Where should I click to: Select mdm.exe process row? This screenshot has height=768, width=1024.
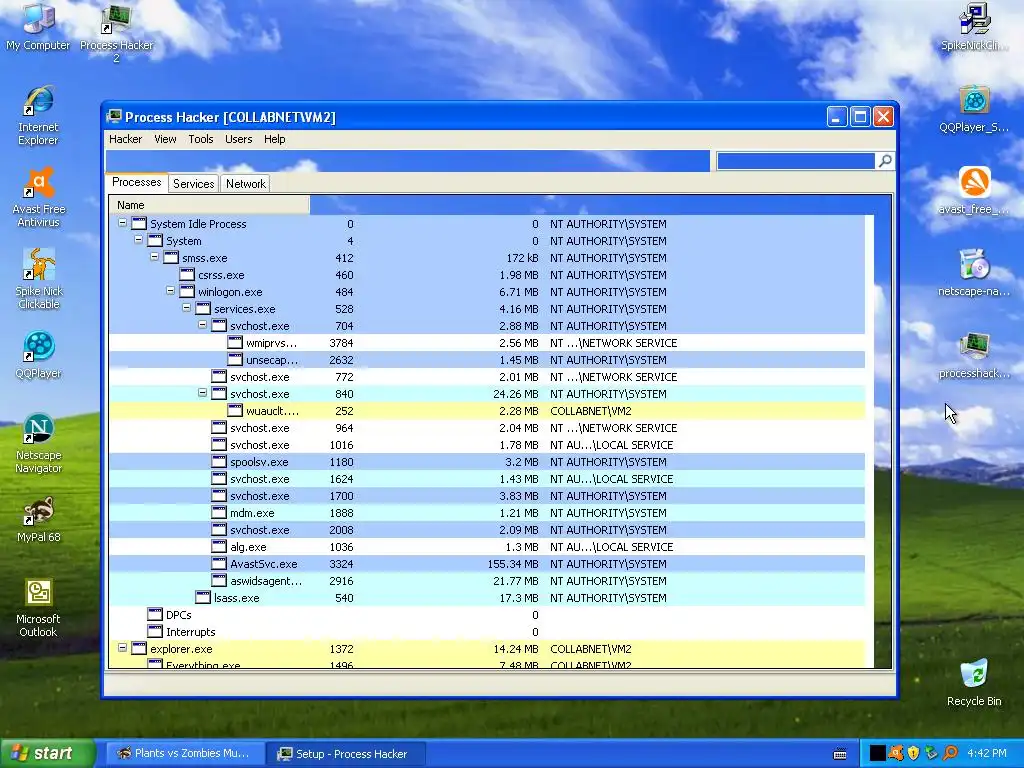[x=487, y=513]
